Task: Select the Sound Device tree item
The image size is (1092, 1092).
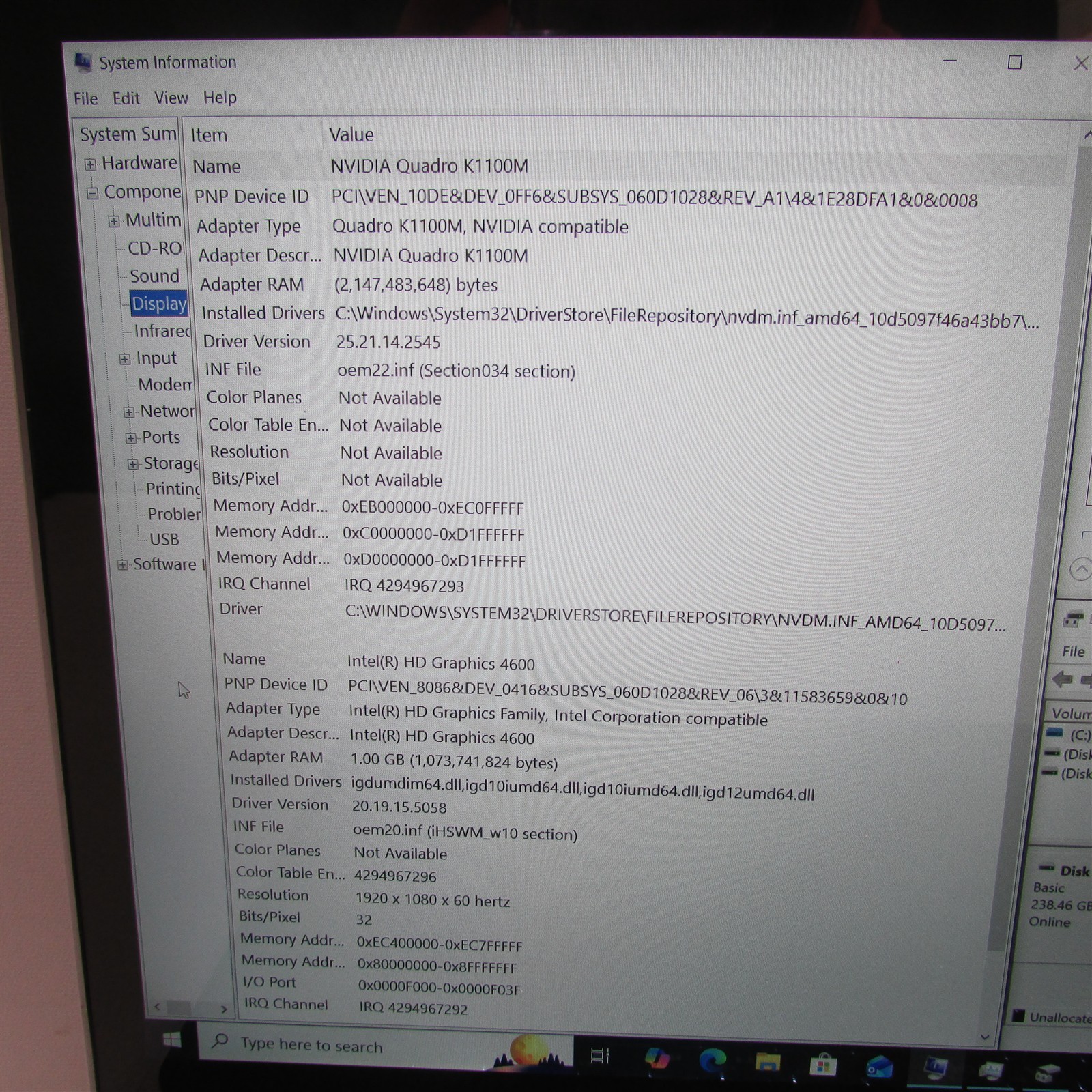Action: (x=155, y=276)
